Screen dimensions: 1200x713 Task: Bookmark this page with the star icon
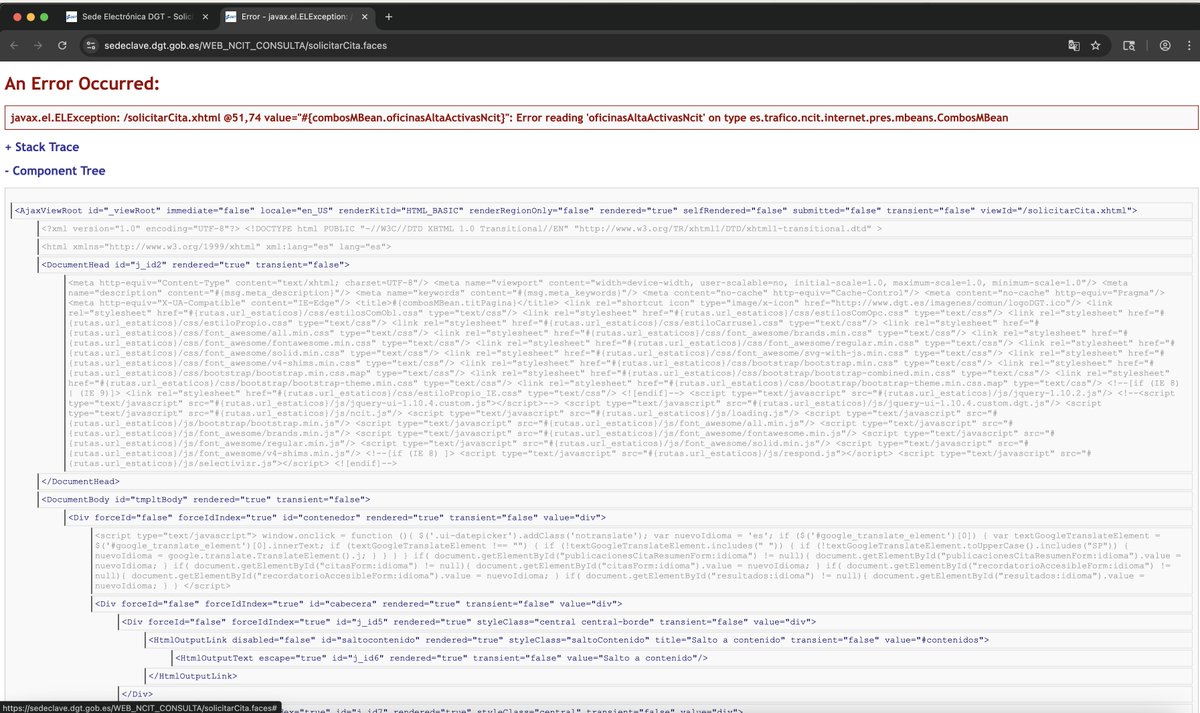[x=1096, y=45]
